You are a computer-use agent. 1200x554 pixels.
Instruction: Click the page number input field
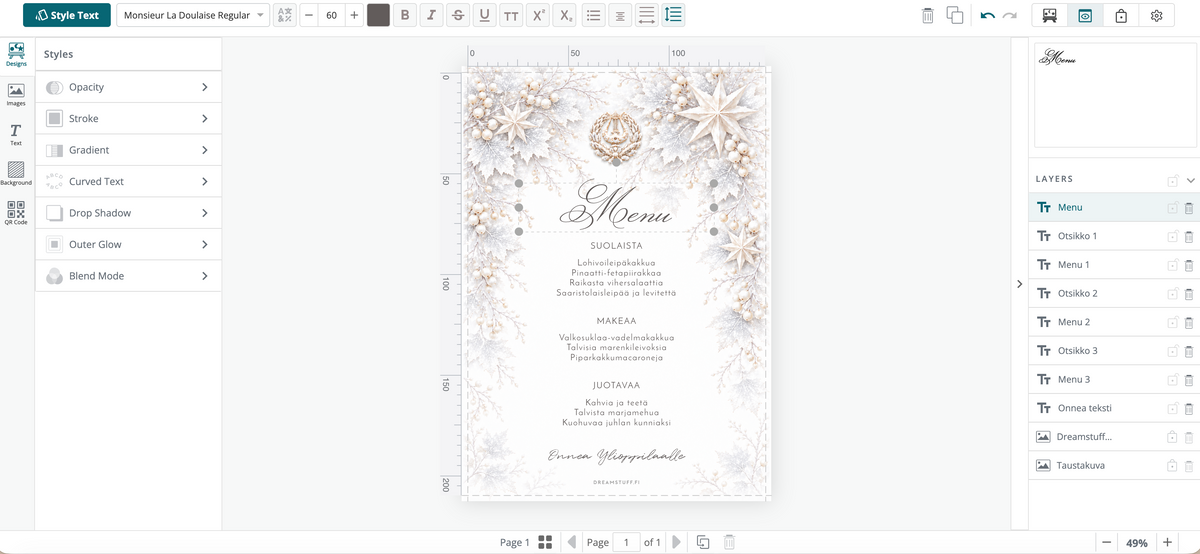click(x=626, y=542)
